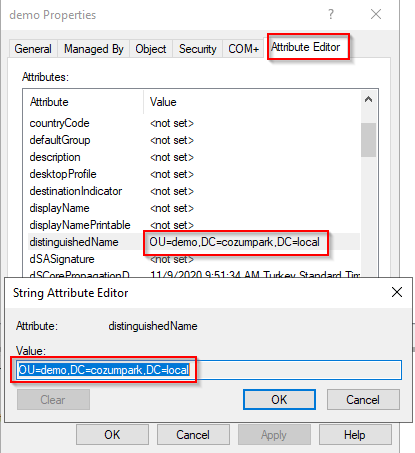Select the distinguishedName attribute row
This screenshot has width=415, height=453.
point(193,242)
